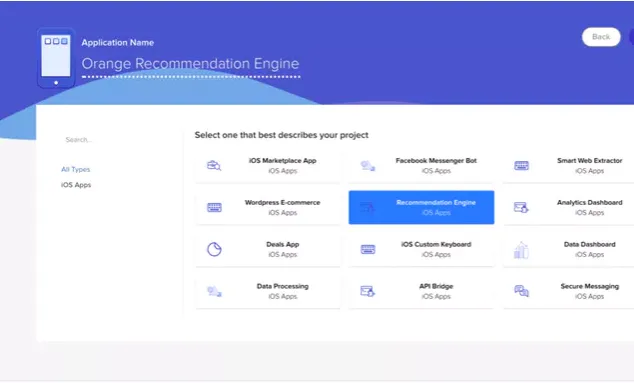Image resolution: width=634 pixels, height=383 pixels.
Task: Click the Data Processing icon
Action: [x=214, y=291]
